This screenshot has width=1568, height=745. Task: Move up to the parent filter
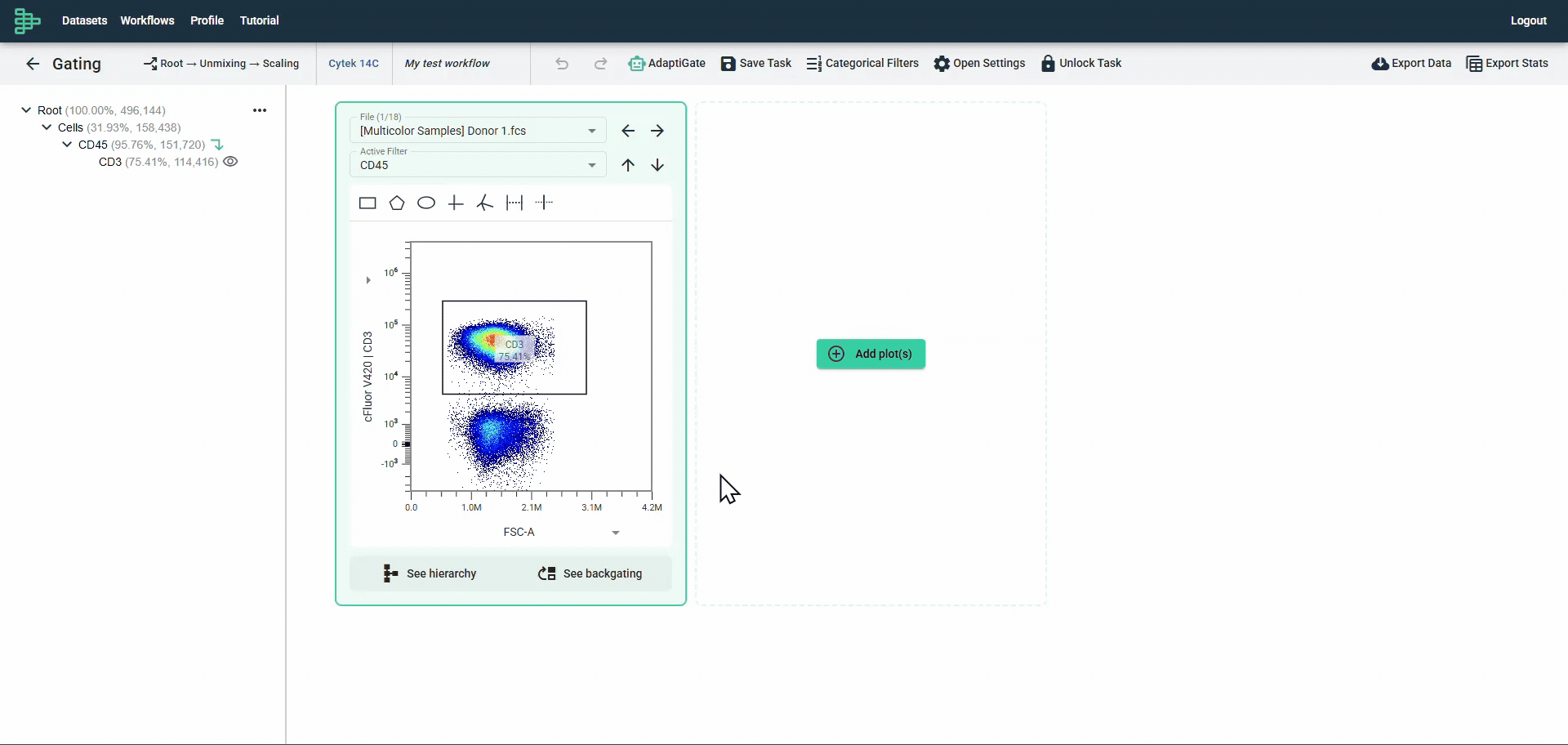(x=628, y=165)
